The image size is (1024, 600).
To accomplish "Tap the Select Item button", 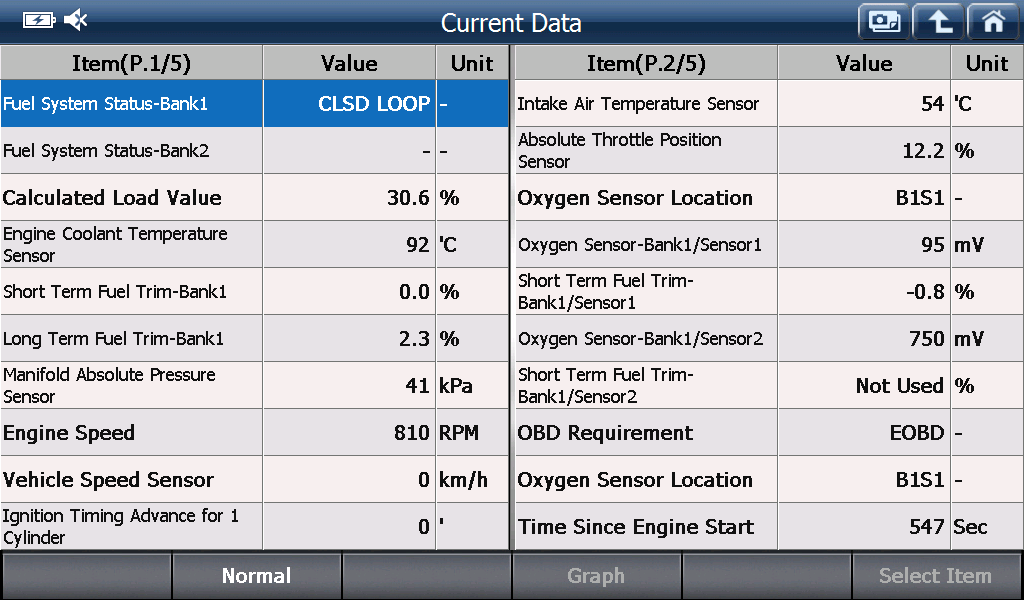I will click(x=935, y=576).
